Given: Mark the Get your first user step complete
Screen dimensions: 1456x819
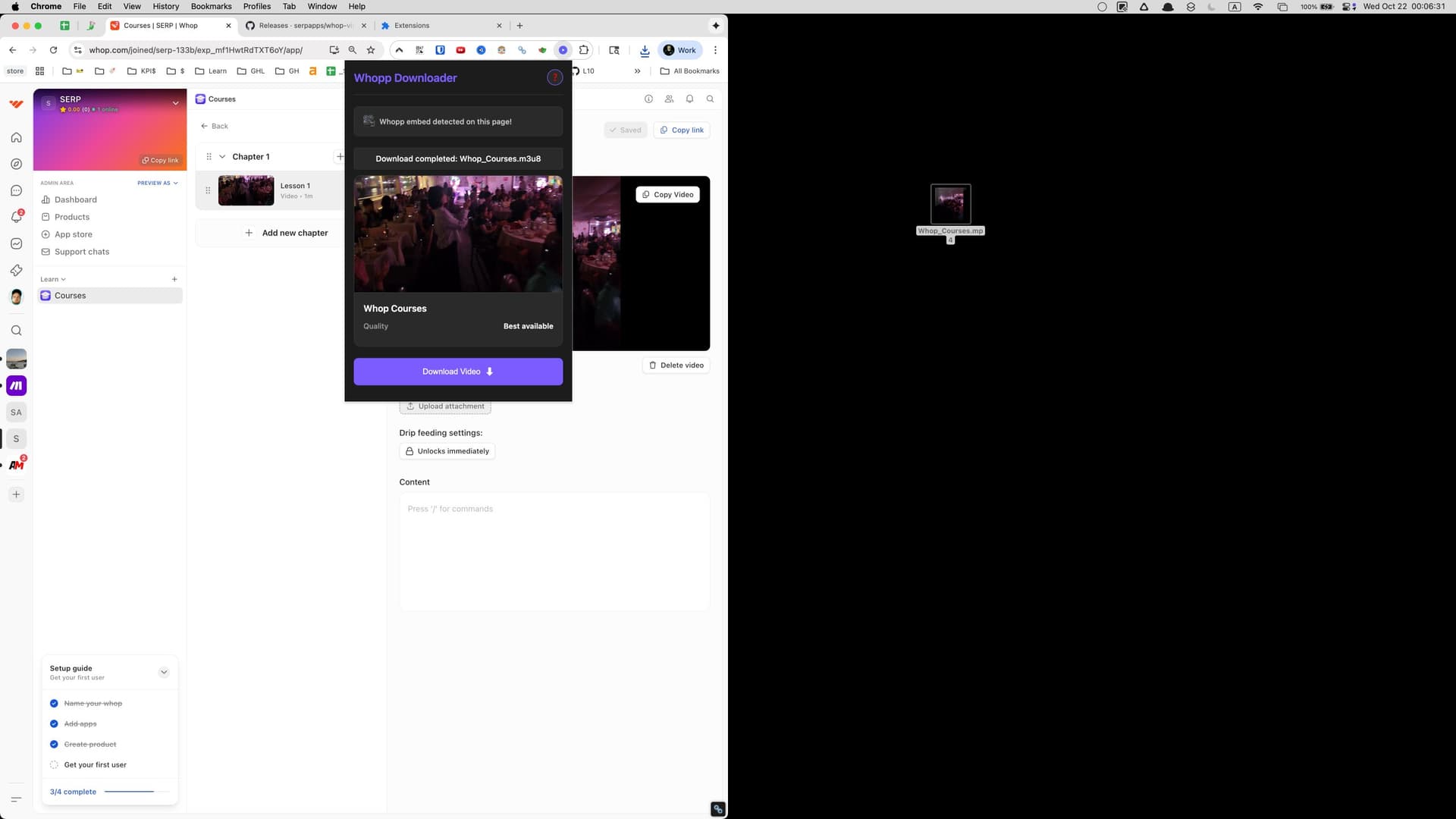Looking at the screenshot, I should pos(54,764).
